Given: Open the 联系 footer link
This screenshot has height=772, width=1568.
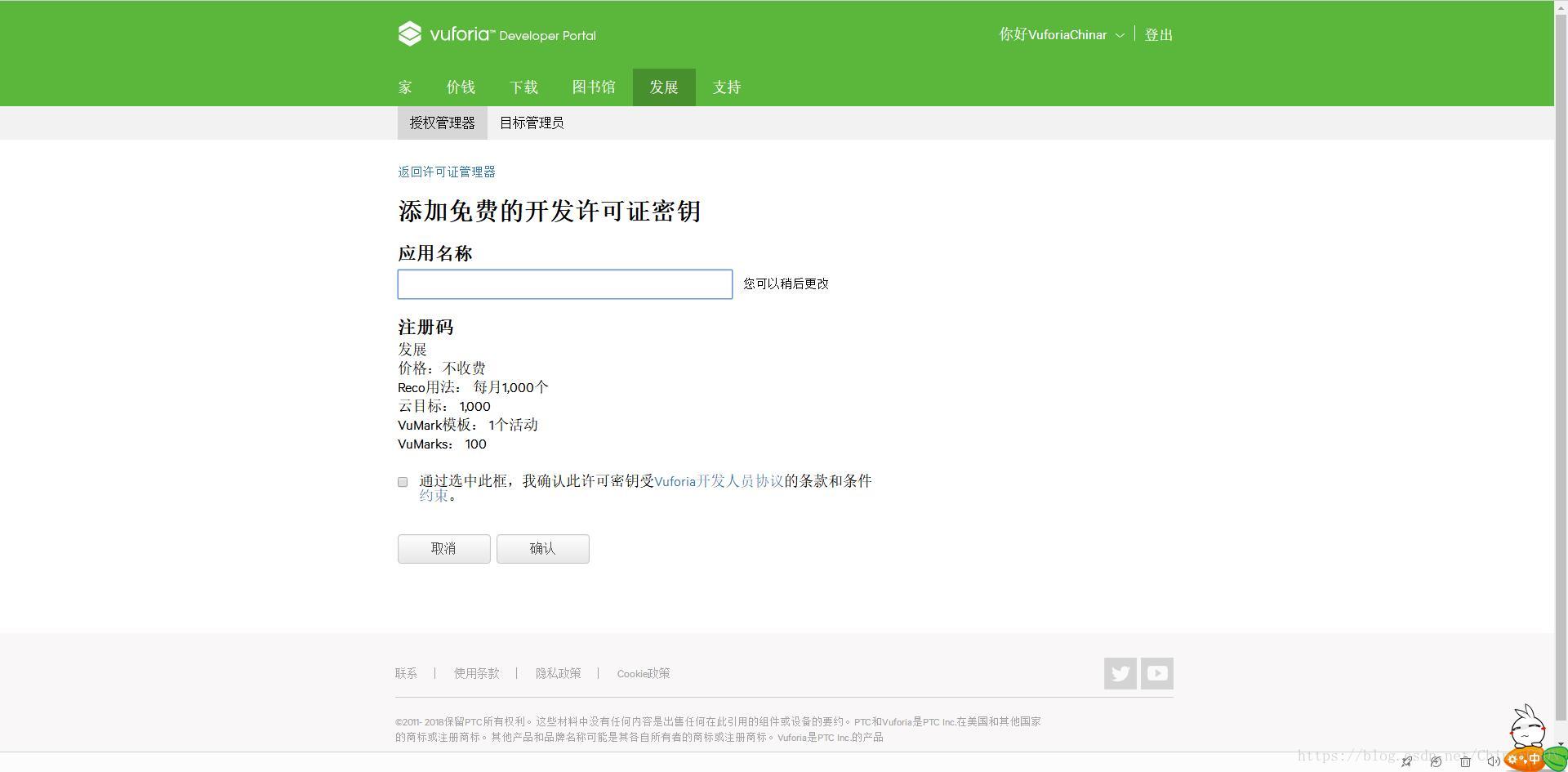Looking at the screenshot, I should point(406,673).
